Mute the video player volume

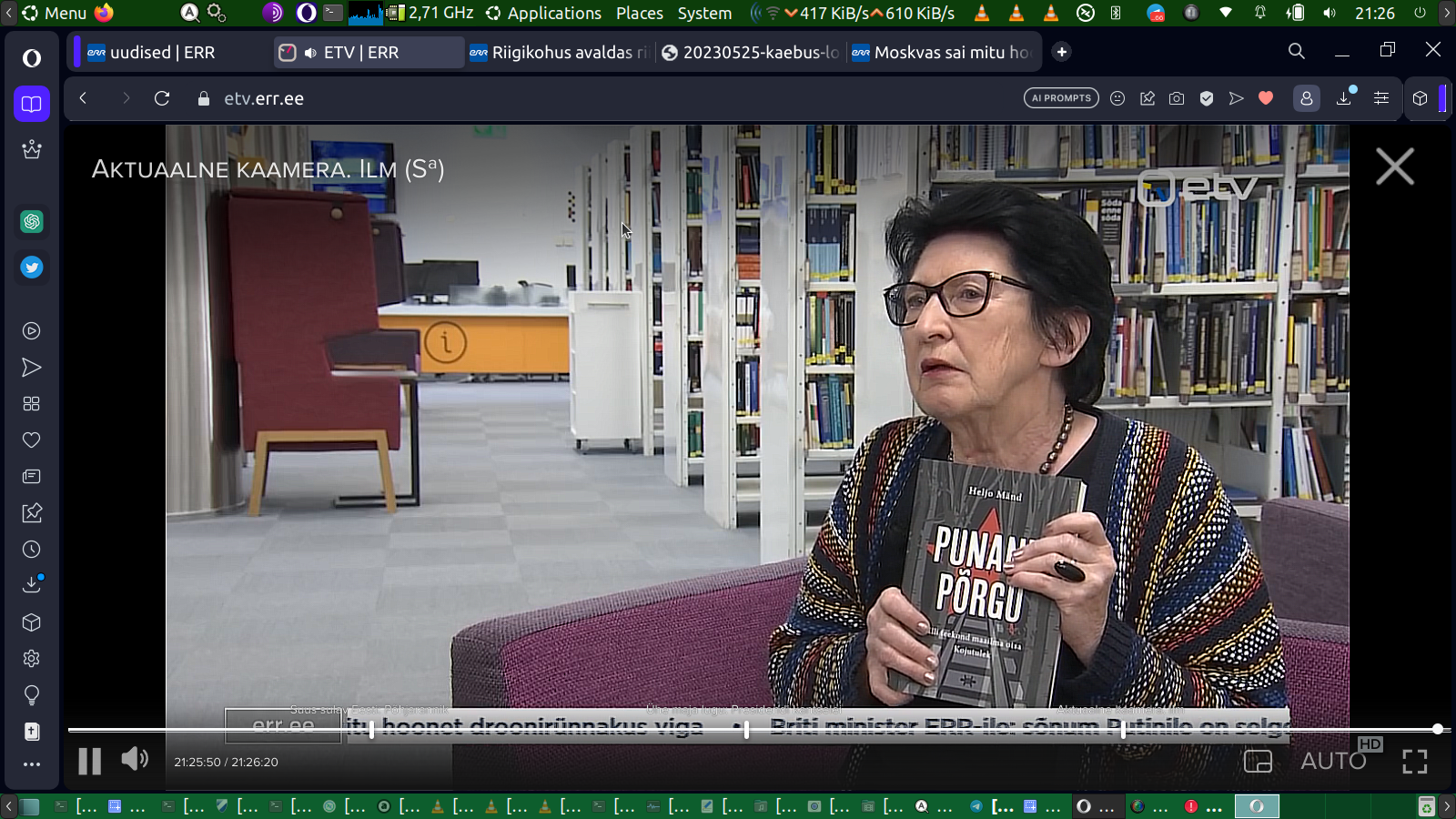[x=135, y=759]
